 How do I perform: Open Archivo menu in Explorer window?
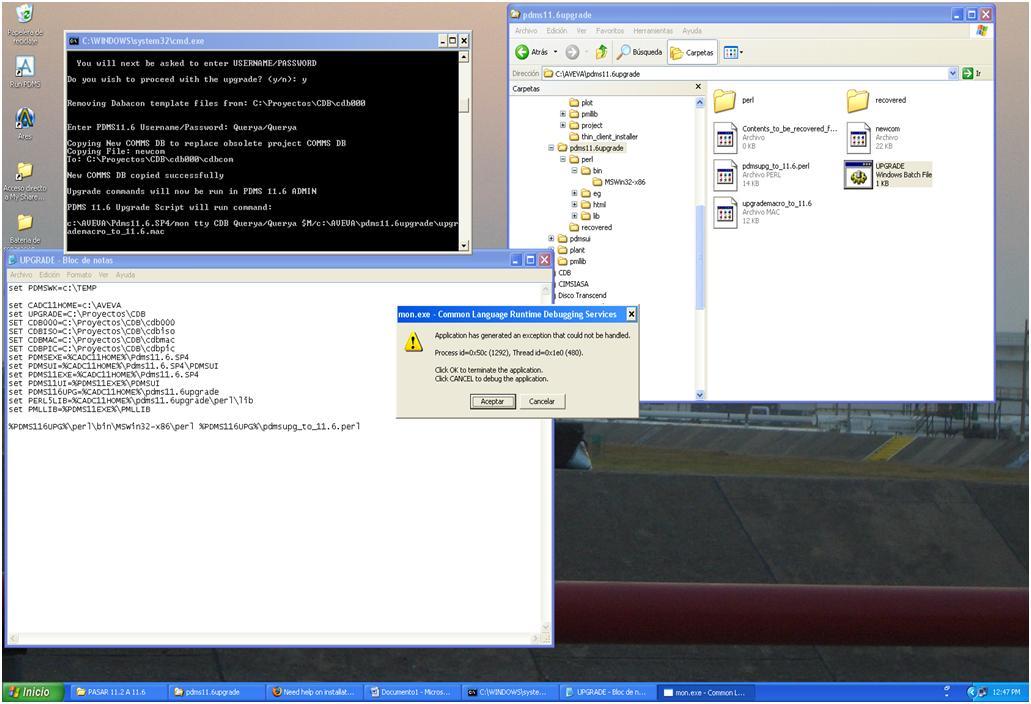(526, 31)
